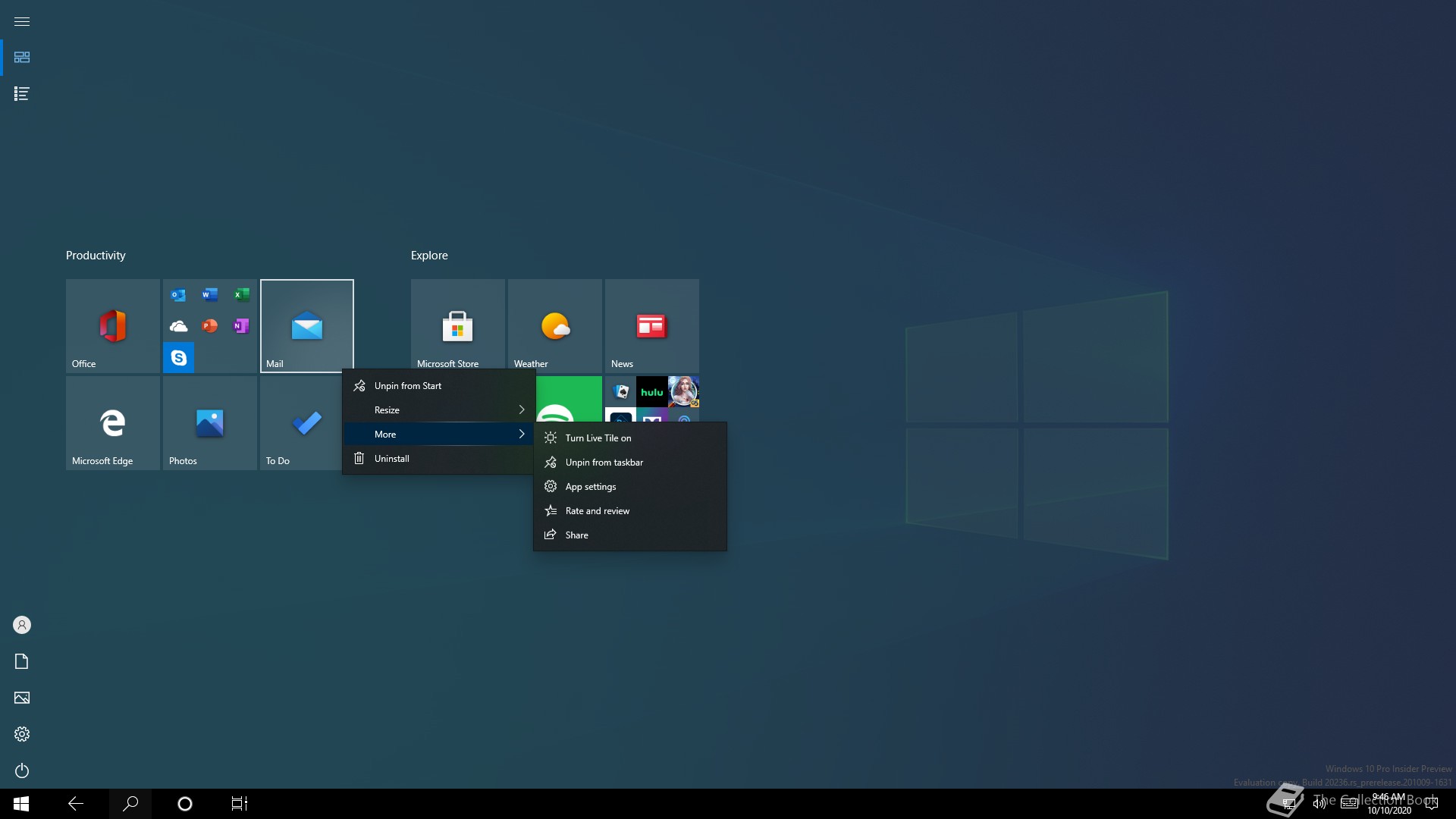Open Task View on the taskbar
This screenshot has width=1456, height=819.
pos(240,804)
